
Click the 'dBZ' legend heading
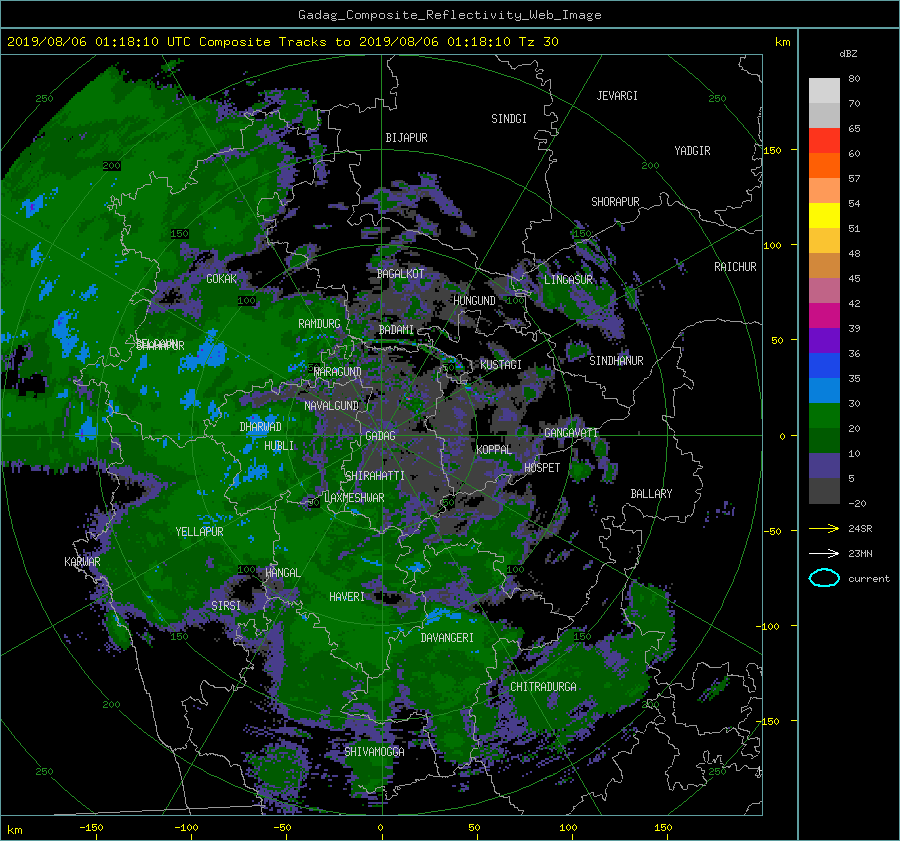(x=848, y=54)
